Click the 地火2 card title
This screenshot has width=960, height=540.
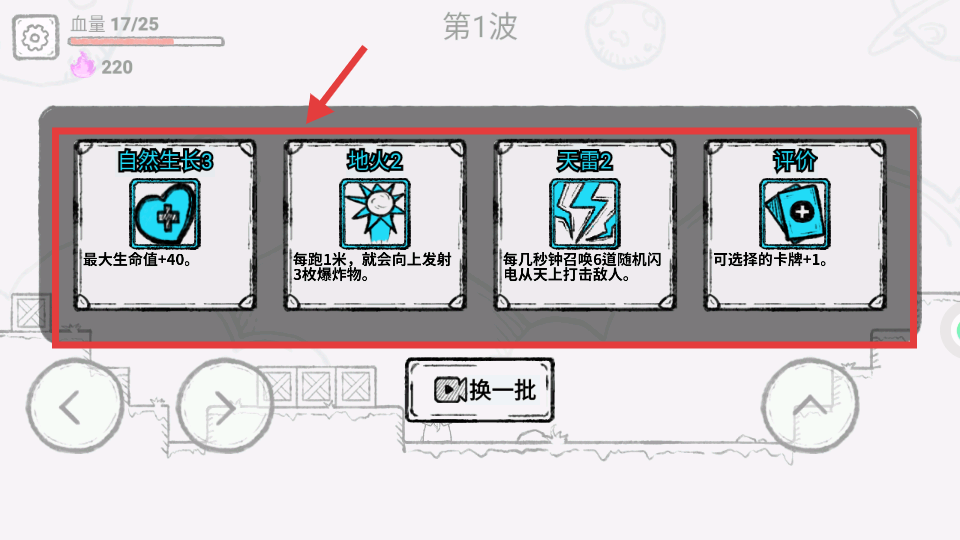[x=375, y=161]
